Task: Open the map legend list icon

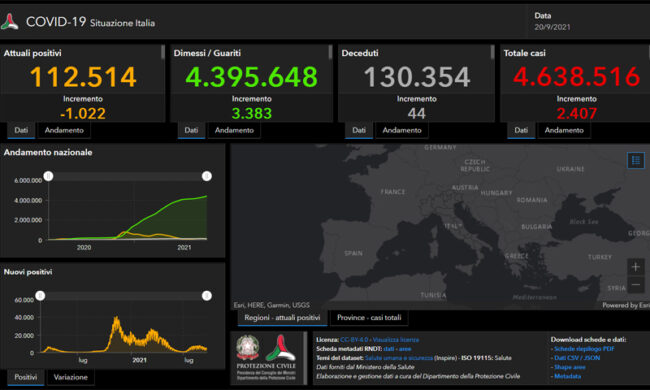Action: point(635,160)
